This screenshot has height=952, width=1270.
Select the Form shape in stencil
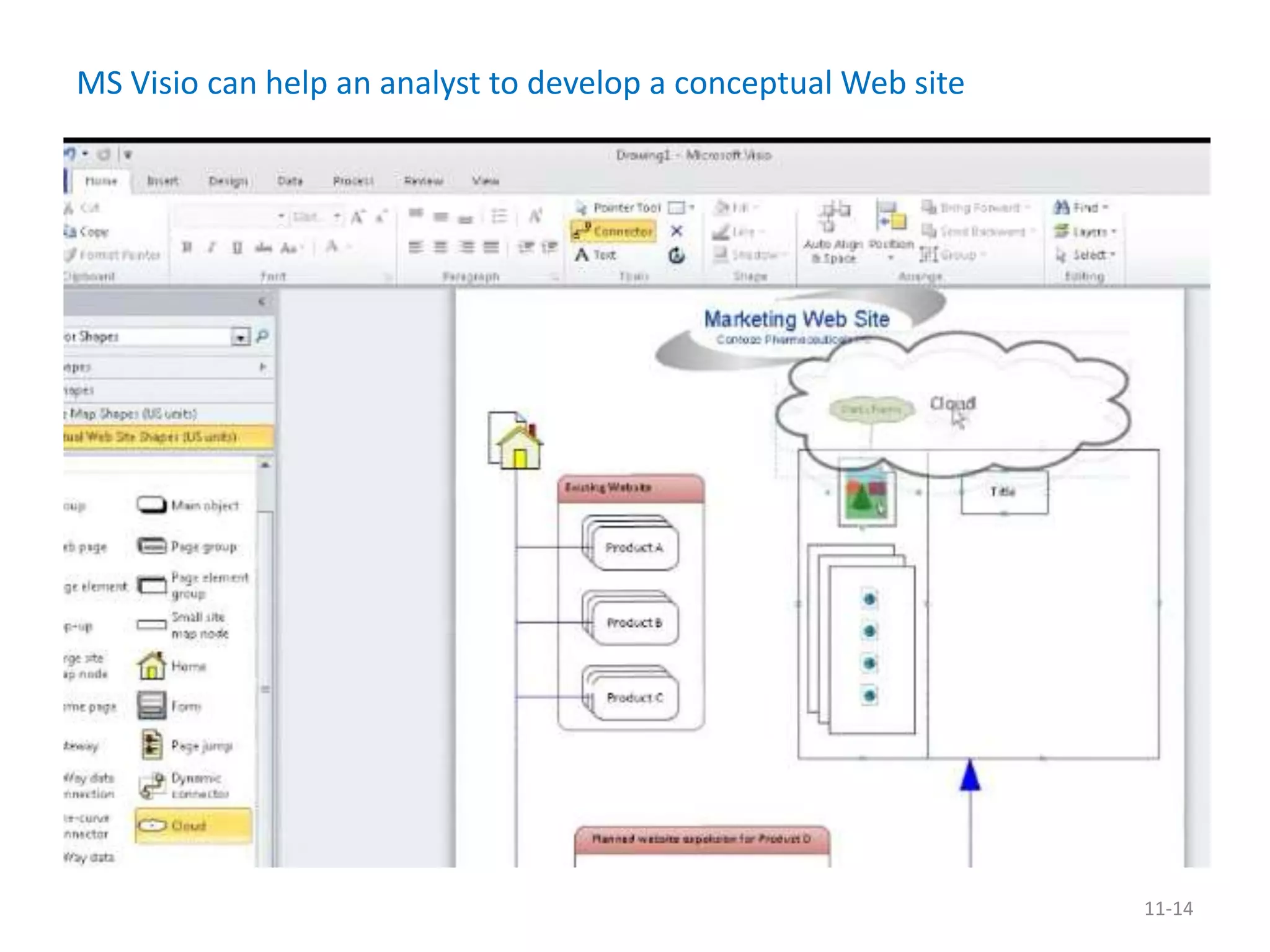coord(170,706)
